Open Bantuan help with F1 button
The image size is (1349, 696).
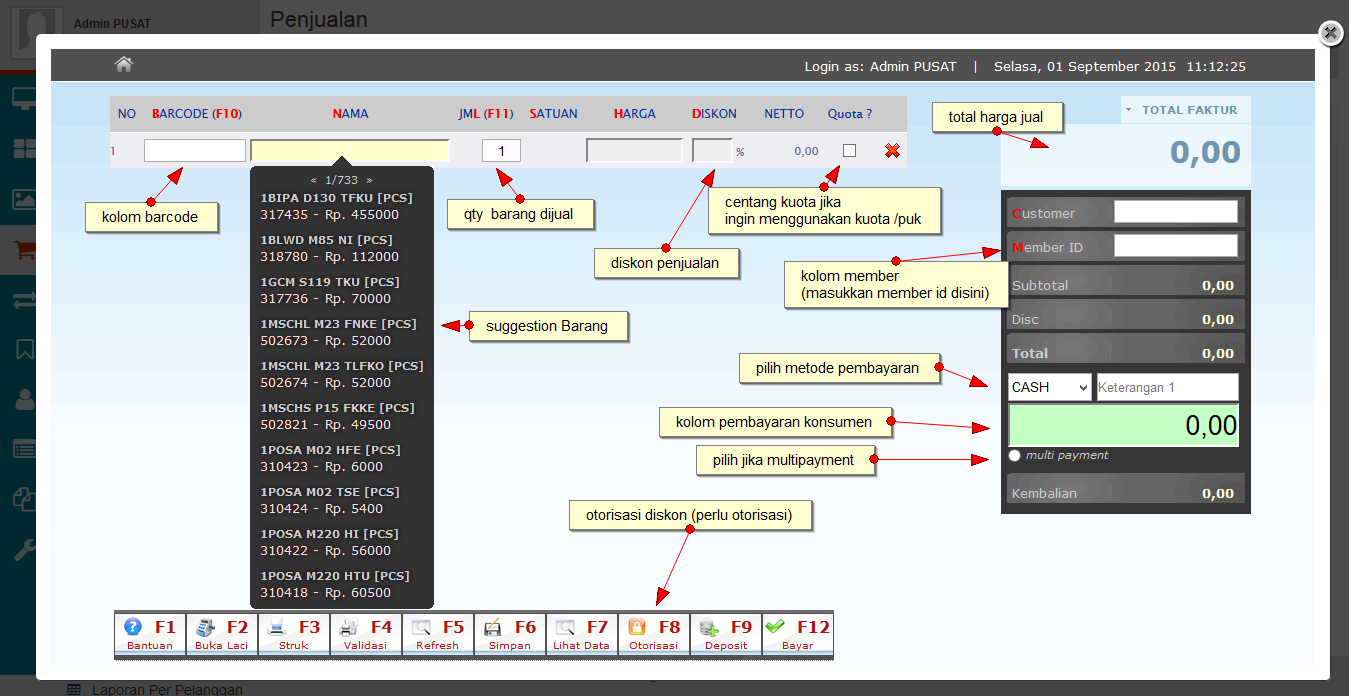150,634
